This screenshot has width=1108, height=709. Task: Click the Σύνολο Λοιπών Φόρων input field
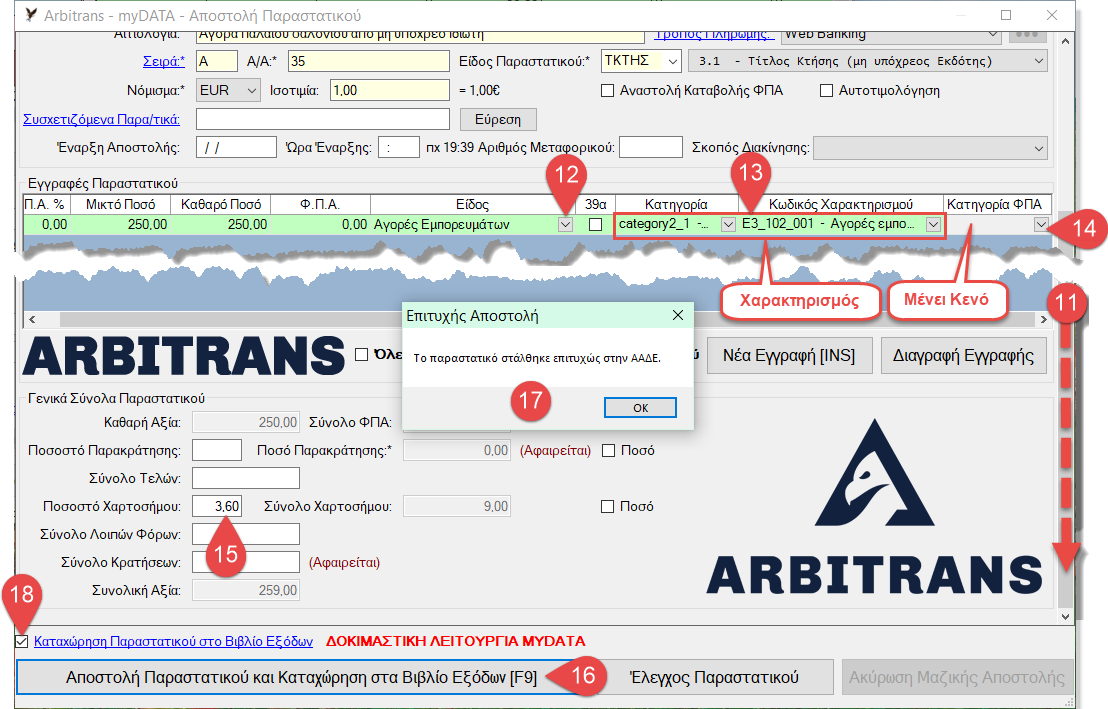click(x=246, y=534)
